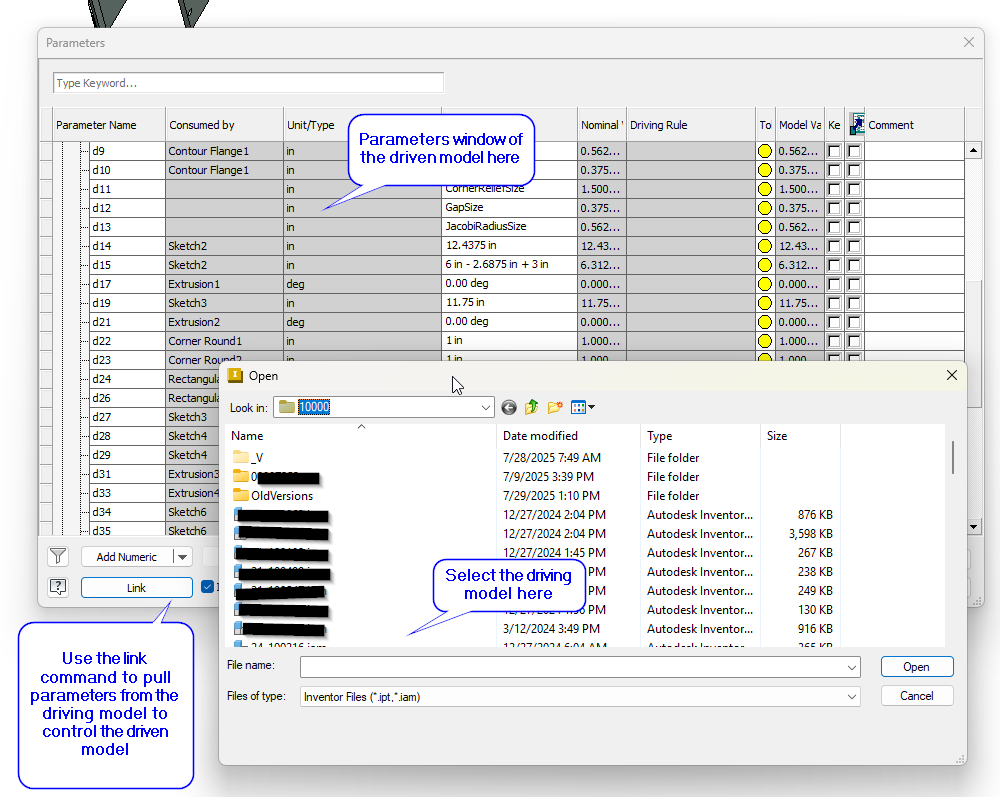Click the yellow tolerance circle for d14

coord(765,246)
